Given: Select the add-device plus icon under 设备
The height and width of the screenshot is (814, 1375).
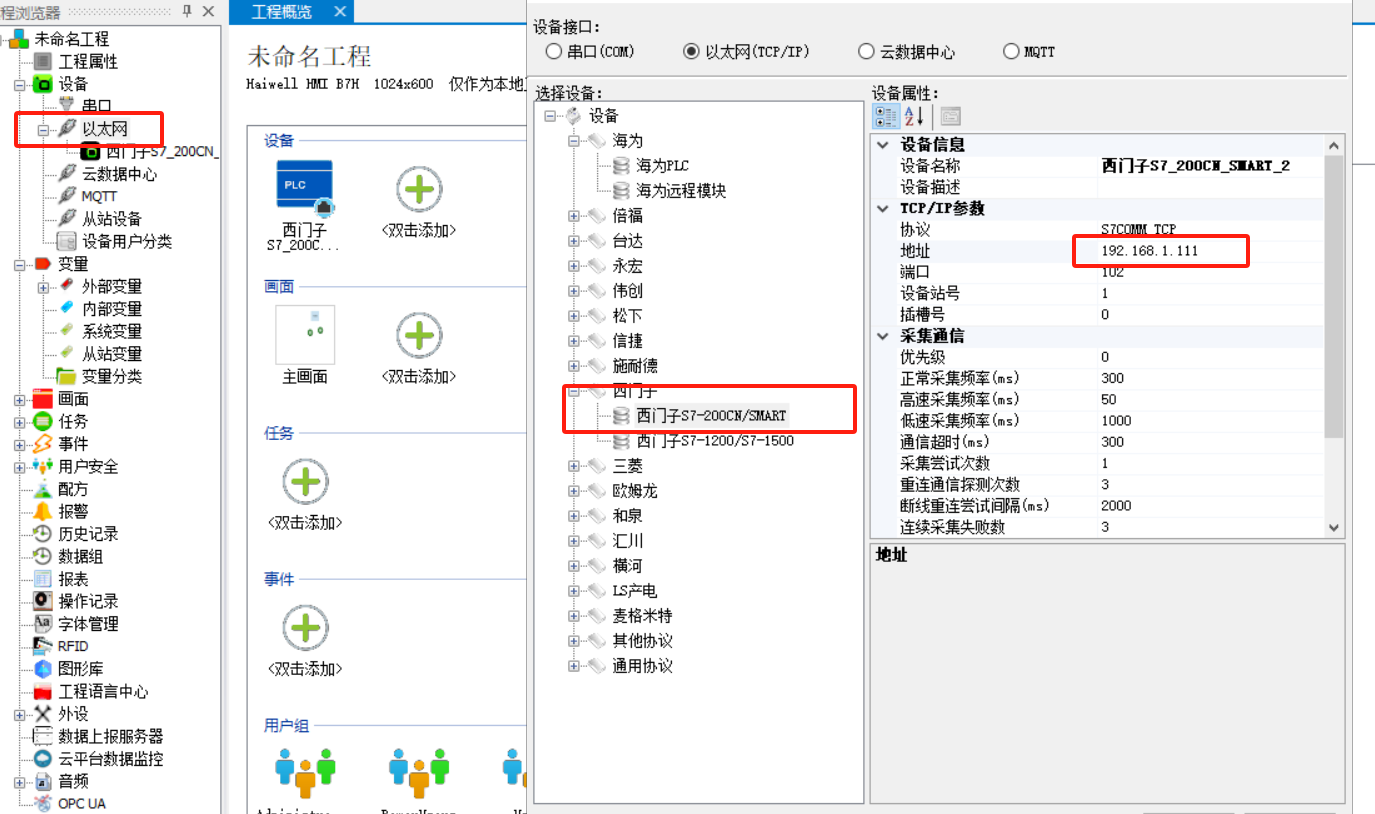Looking at the screenshot, I should [x=419, y=189].
